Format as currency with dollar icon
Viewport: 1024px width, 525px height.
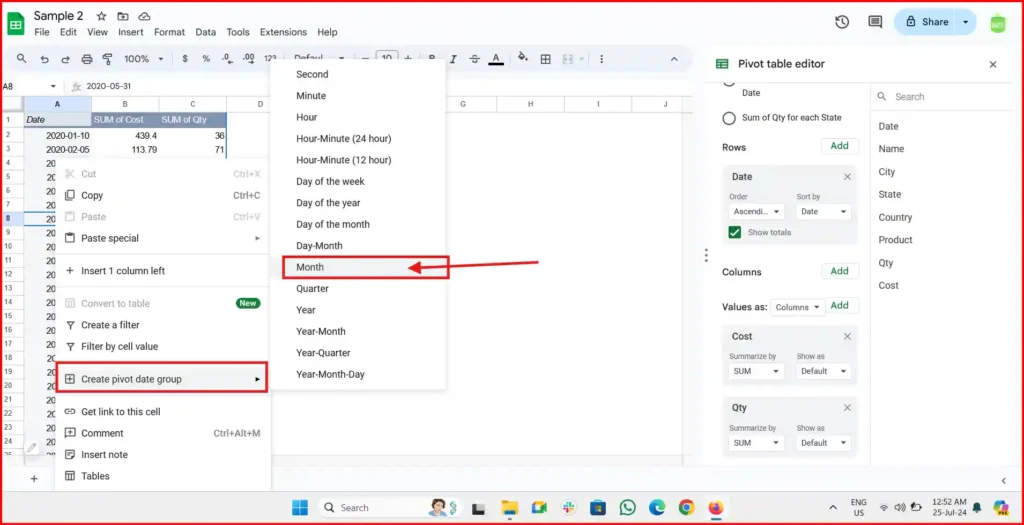(185, 59)
